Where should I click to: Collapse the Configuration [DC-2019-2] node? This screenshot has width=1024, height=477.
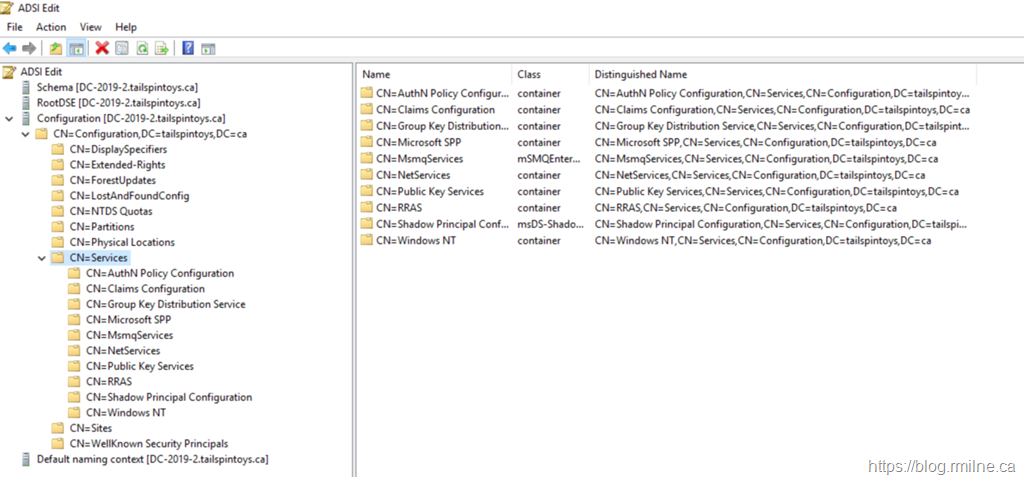point(9,118)
